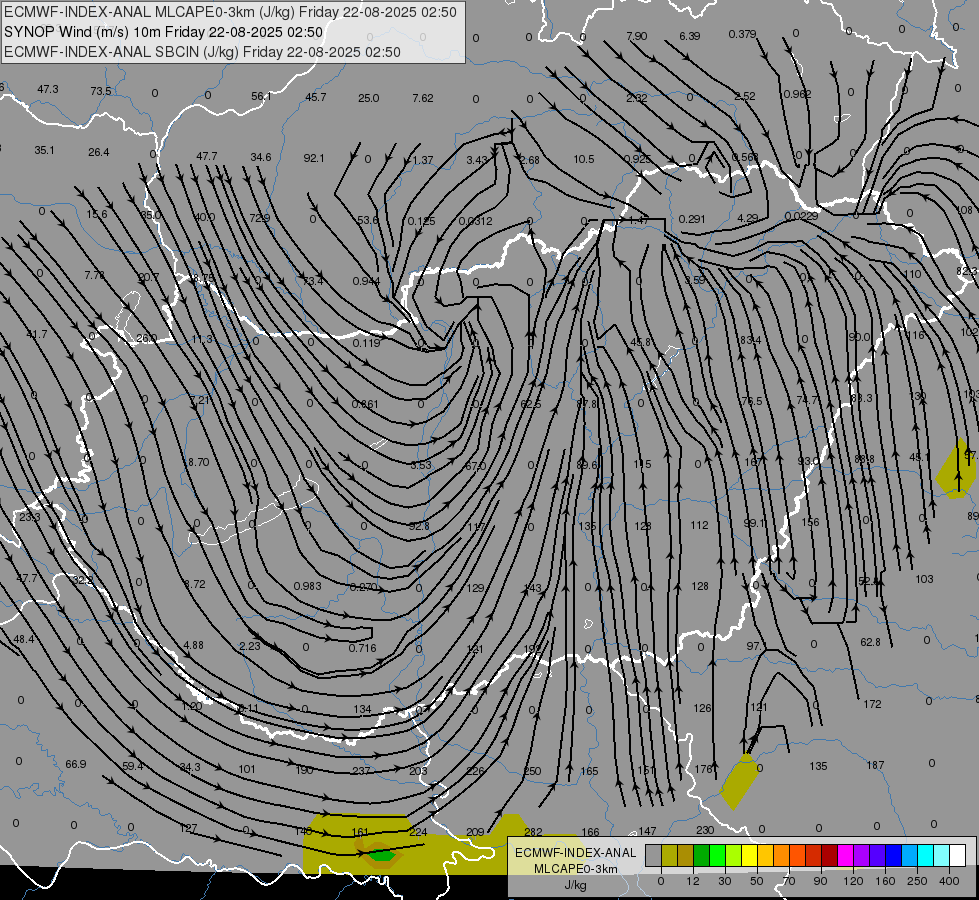Click the map value '7.62'
The width and height of the screenshot is (979, 900).
[x=423, y=98]
